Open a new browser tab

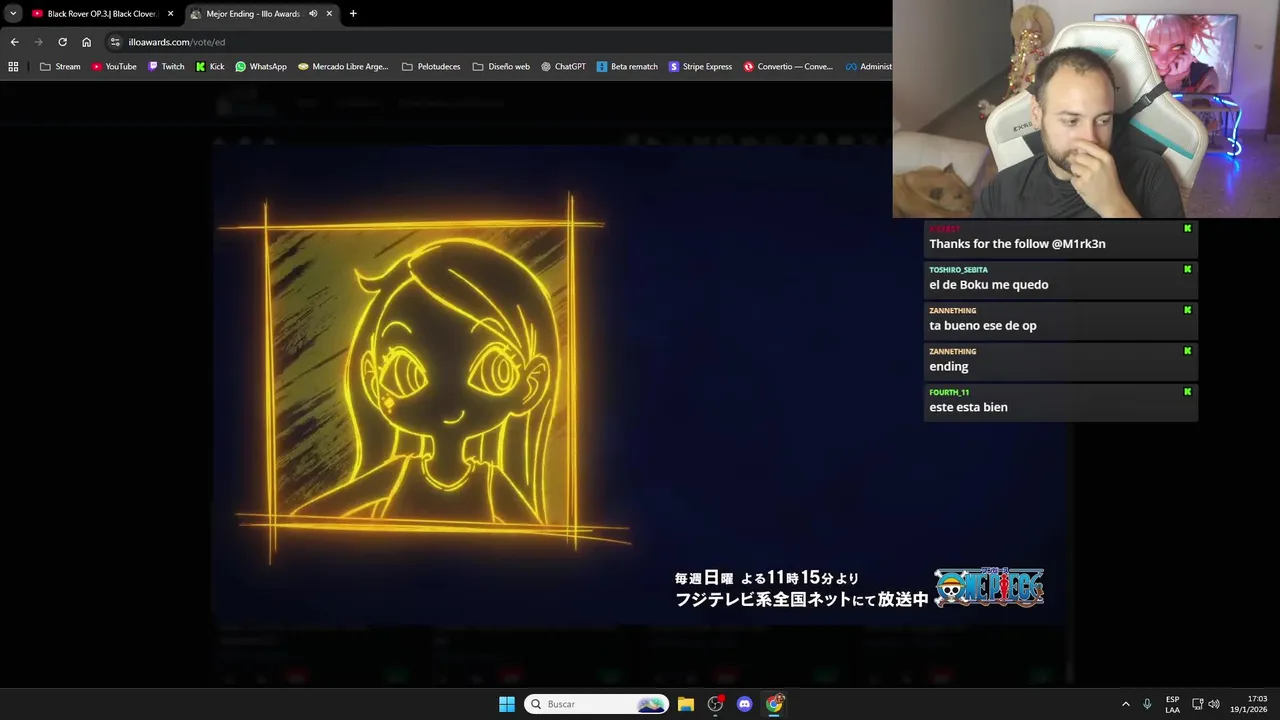[x=353, y=14]
